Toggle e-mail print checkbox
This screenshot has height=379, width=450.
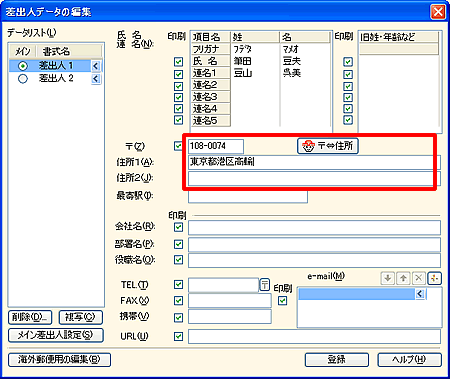283,301
